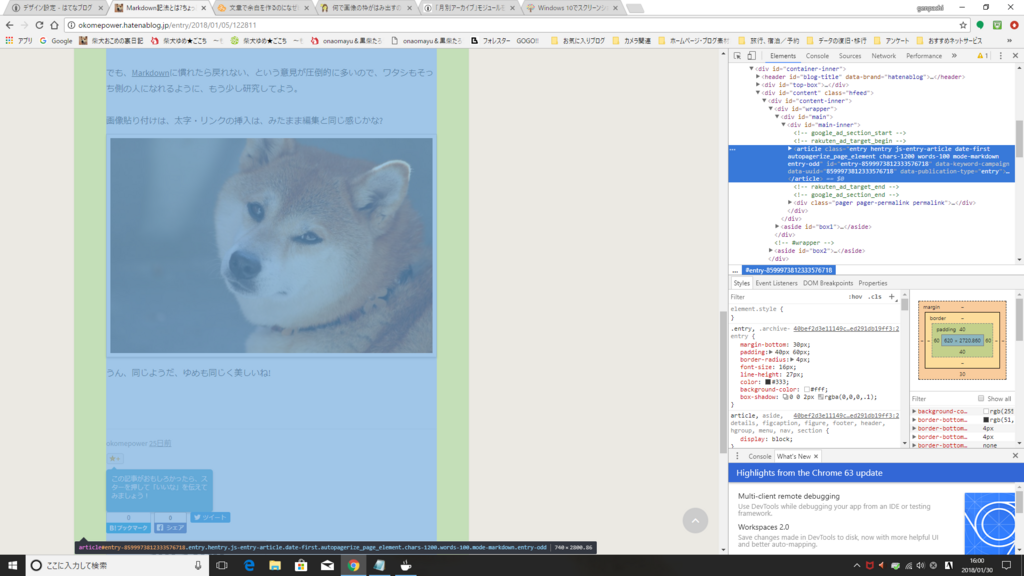Open the Event Listeners pane

776,283
